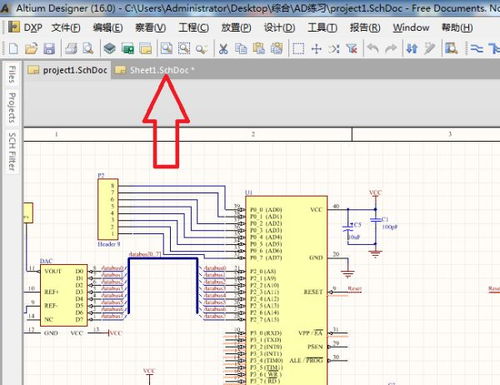Click the RESET pin label on U1

point(313,292)
